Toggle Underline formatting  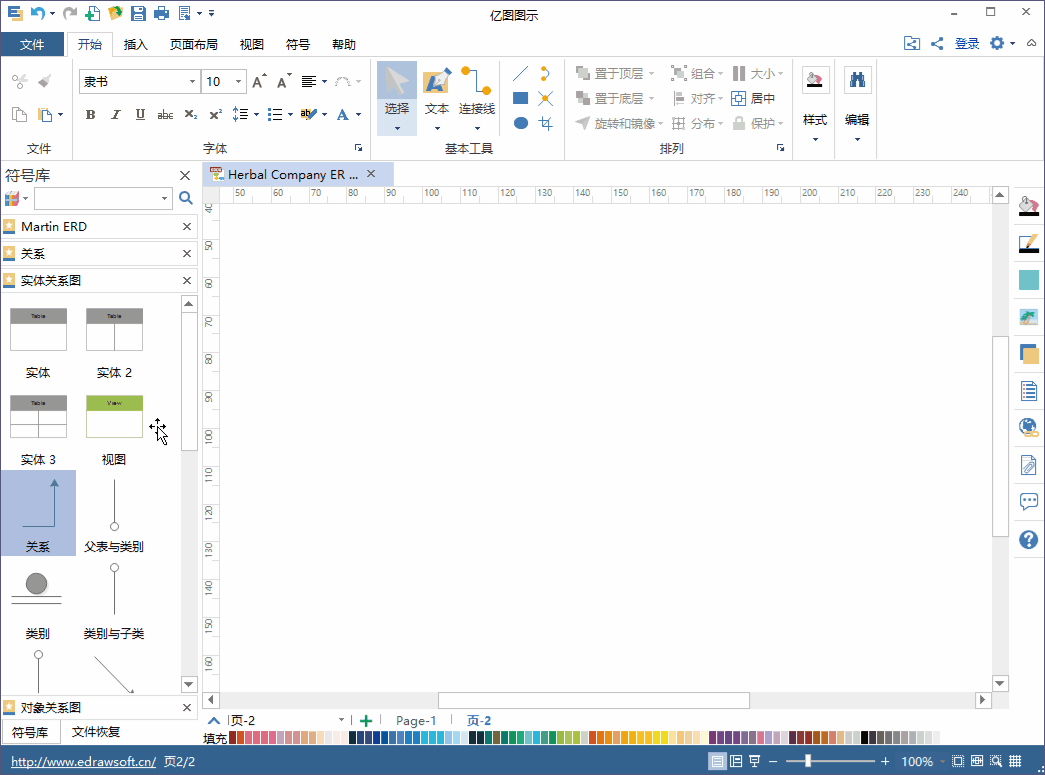140,115
